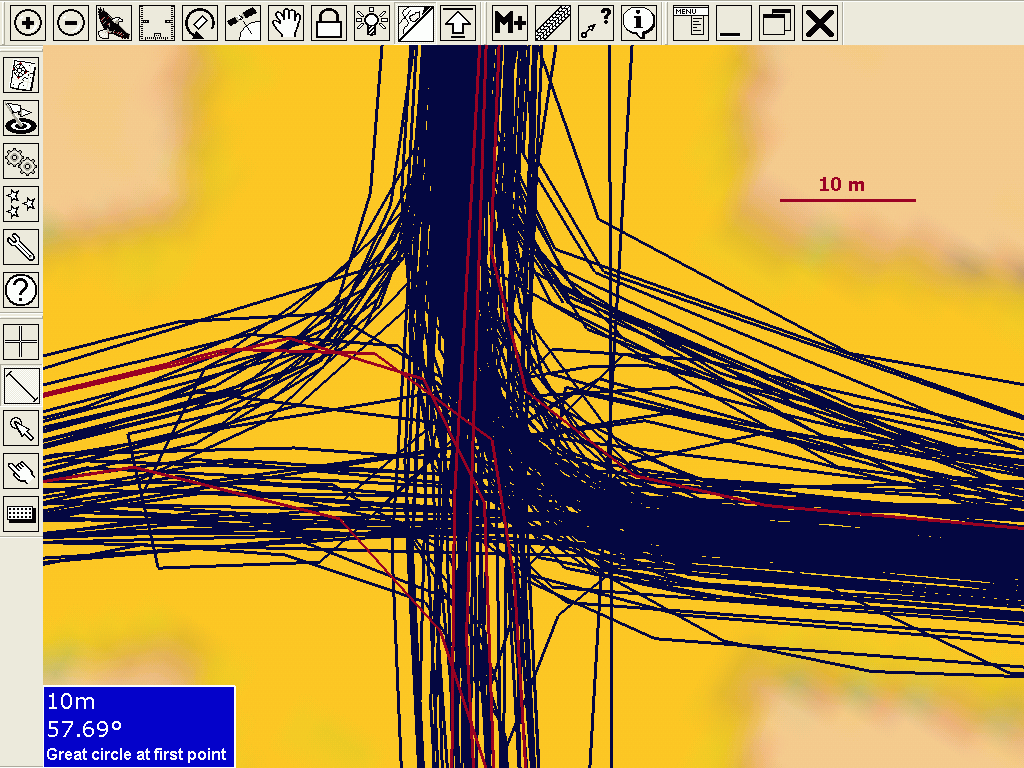This screenshot has width=1024, height=768.
Task: Open the info speech-bubble icon
Action: tap(639, 23)
